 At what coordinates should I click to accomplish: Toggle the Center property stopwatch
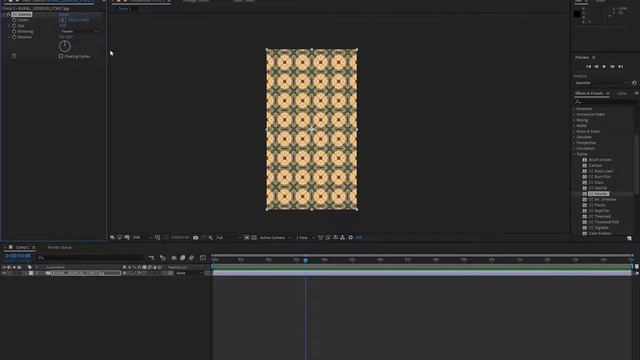14,20
